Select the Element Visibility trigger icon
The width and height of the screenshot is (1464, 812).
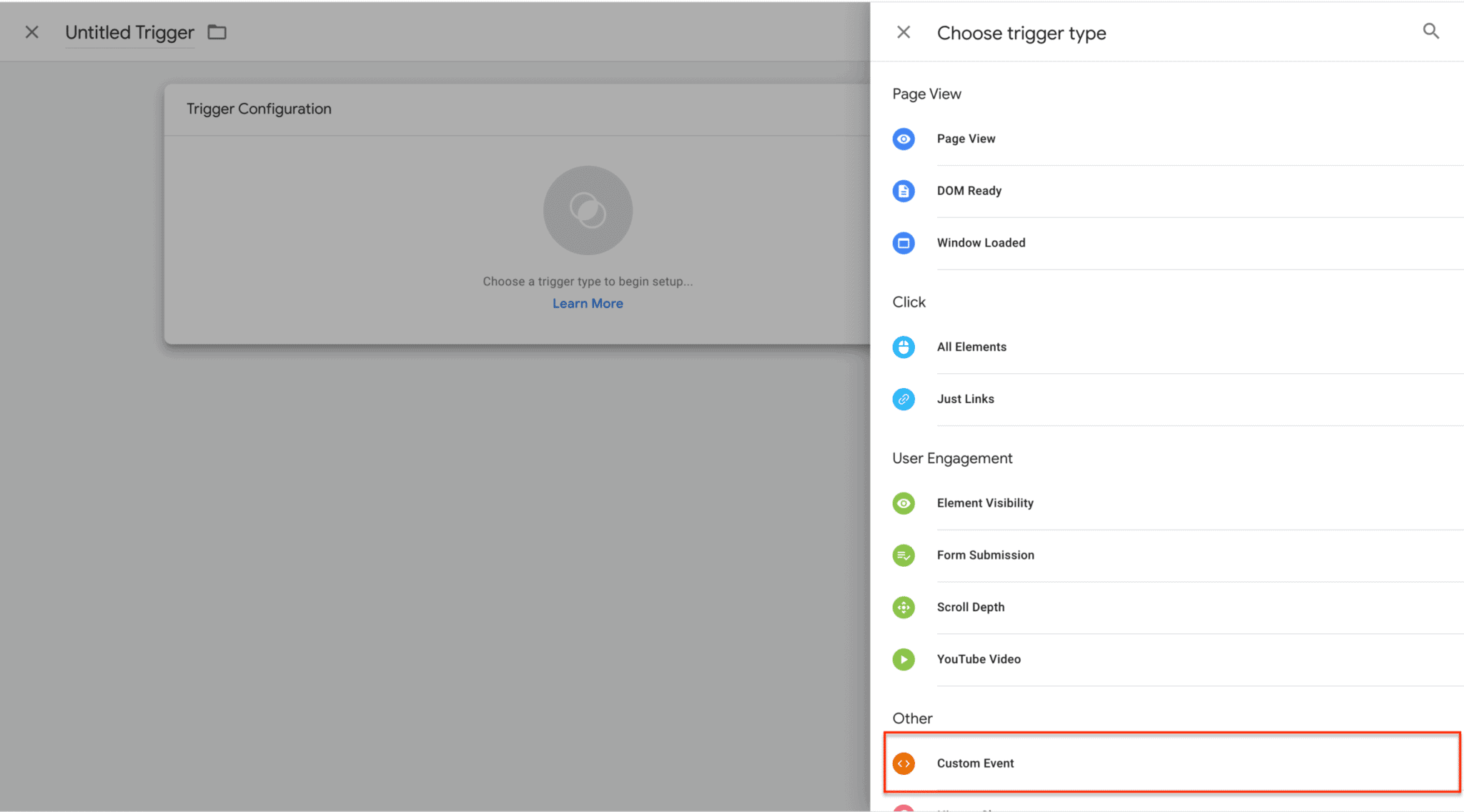pyautogui.click(x=904, y=503)
